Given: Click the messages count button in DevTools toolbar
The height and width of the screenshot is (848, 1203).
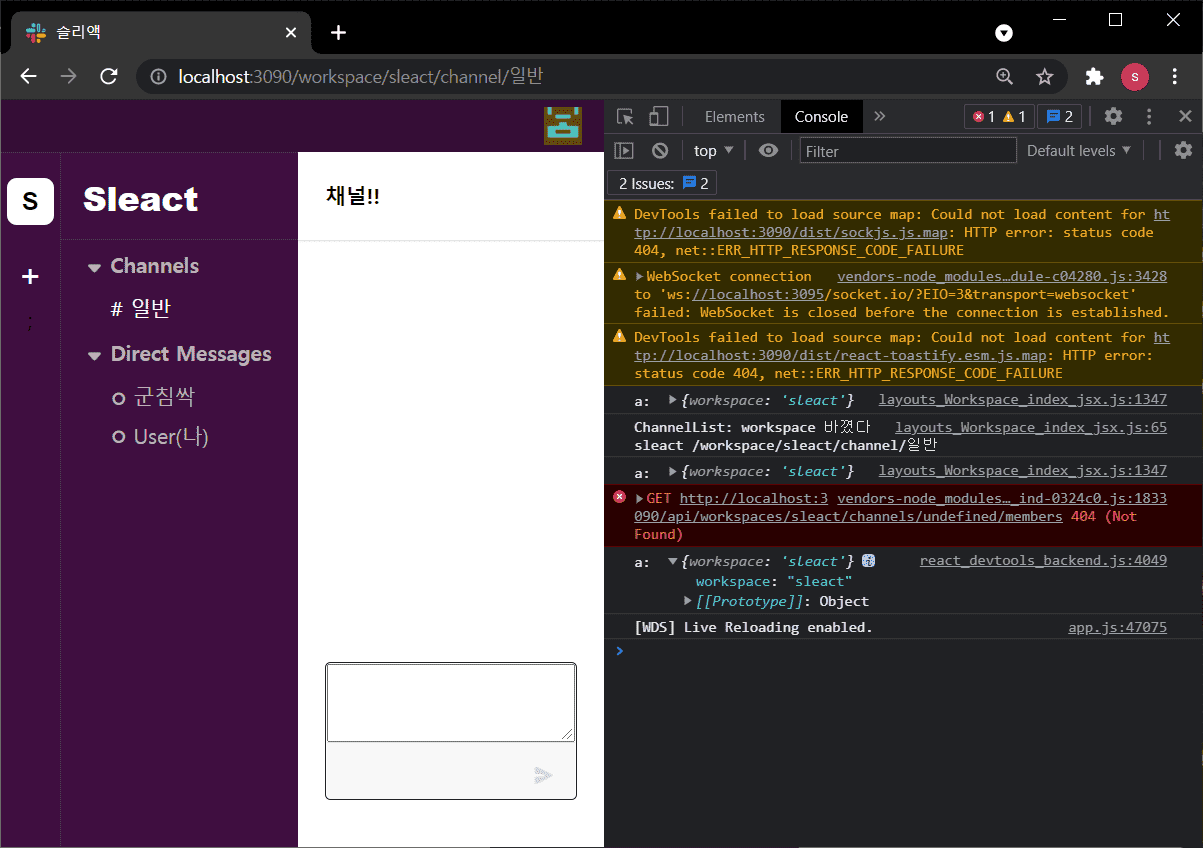Looking at the screenshot, I should tap(1059, 116).
